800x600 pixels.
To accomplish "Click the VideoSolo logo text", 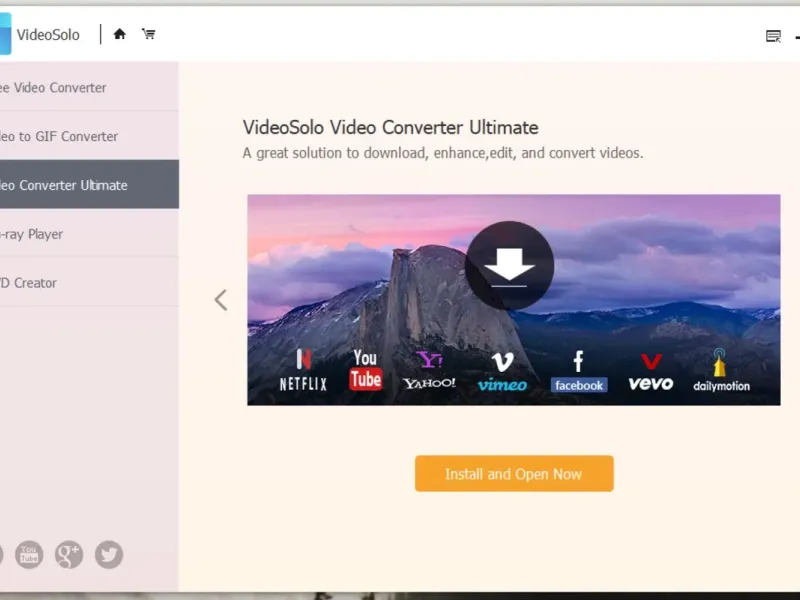I will pyautogui.click(x=48, y=35).
